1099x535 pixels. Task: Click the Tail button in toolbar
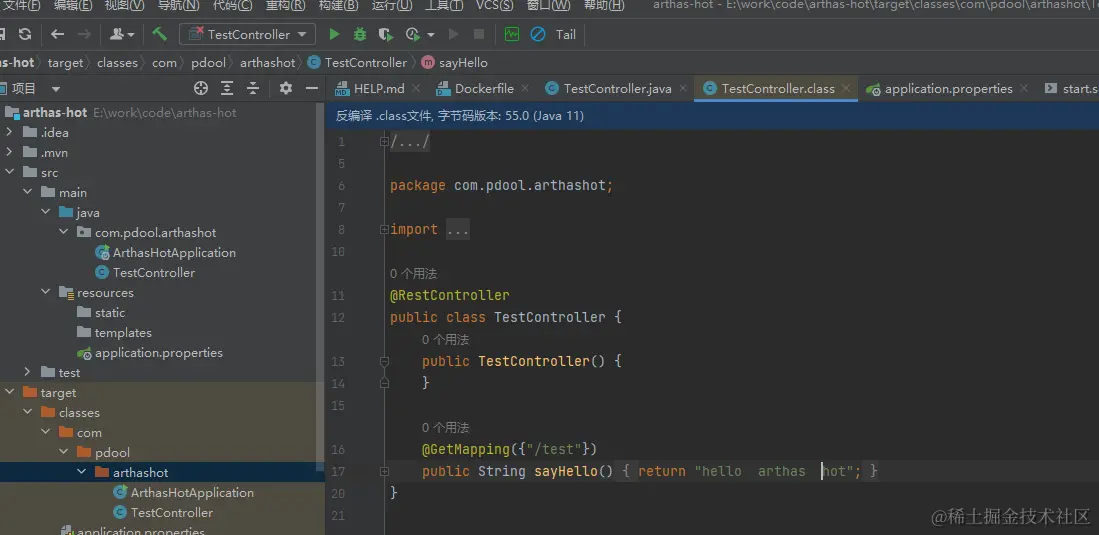(565, 34)
